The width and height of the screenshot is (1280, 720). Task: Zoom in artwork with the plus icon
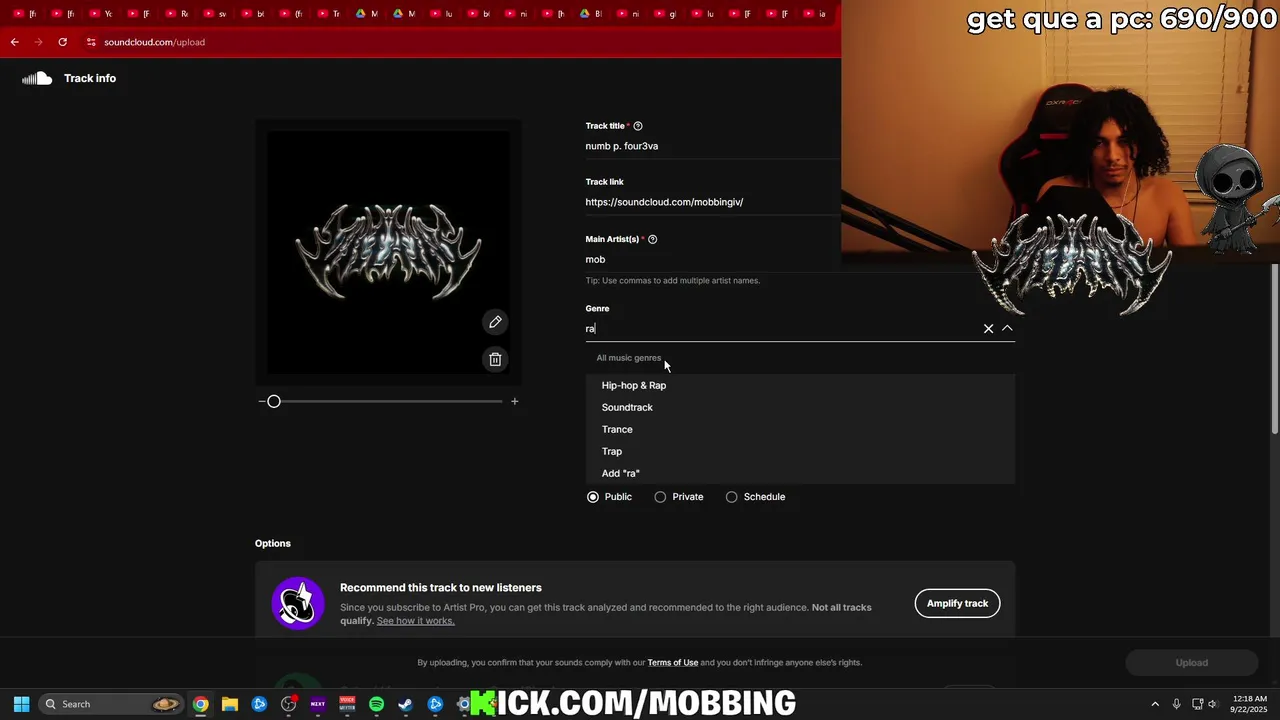[x=514, y=401]
